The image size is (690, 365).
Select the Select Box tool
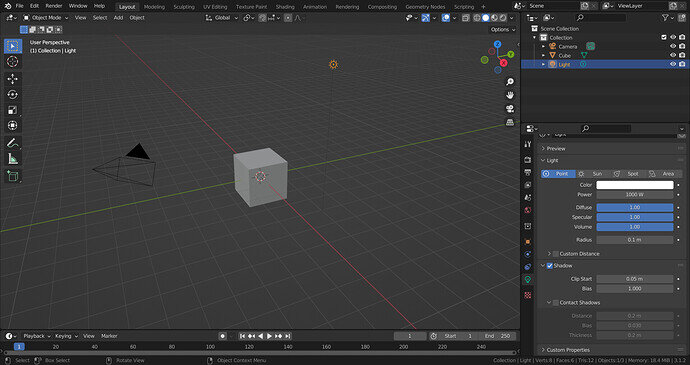click(x=13, y=46)
